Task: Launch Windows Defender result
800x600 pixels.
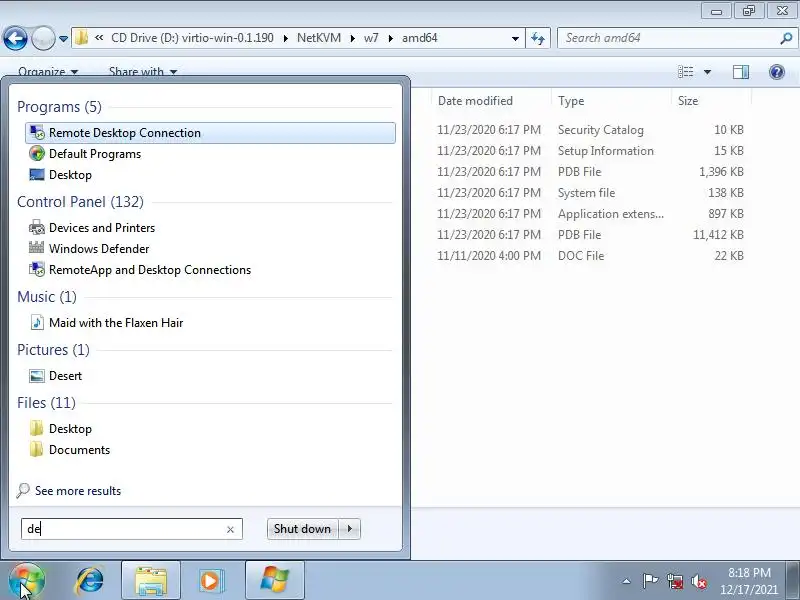Action: [89, 248]
